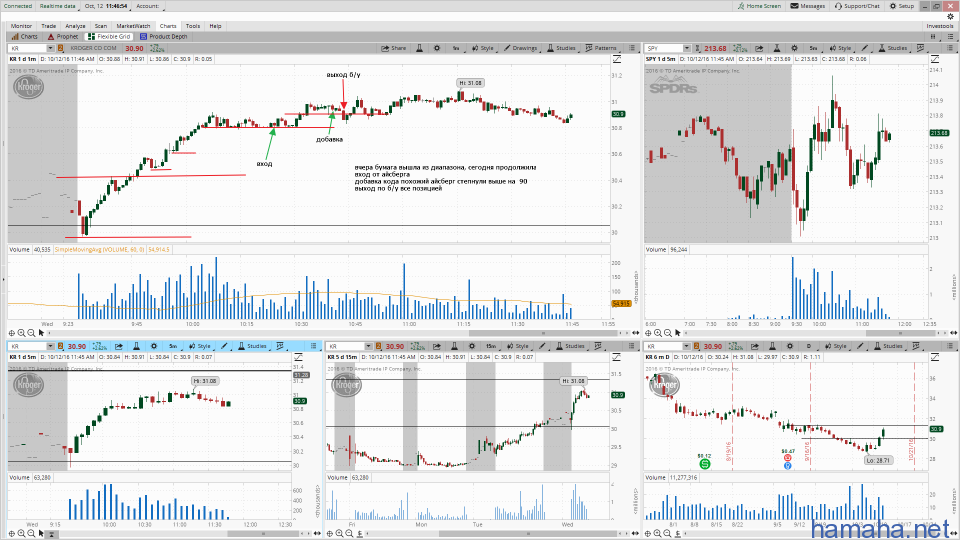Select the Flexible Grid sub-tab
Image resolution: width=960 pixels, height=540 pixels.
[x=110, y=37]
